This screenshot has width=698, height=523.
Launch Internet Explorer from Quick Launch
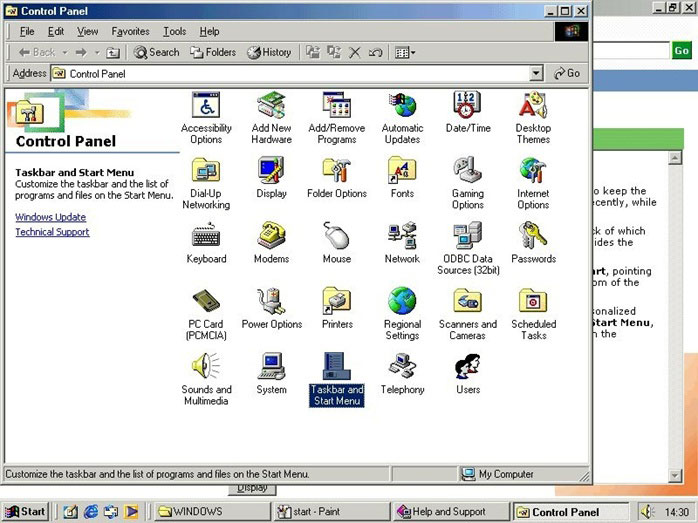click(x=91, y=512)
